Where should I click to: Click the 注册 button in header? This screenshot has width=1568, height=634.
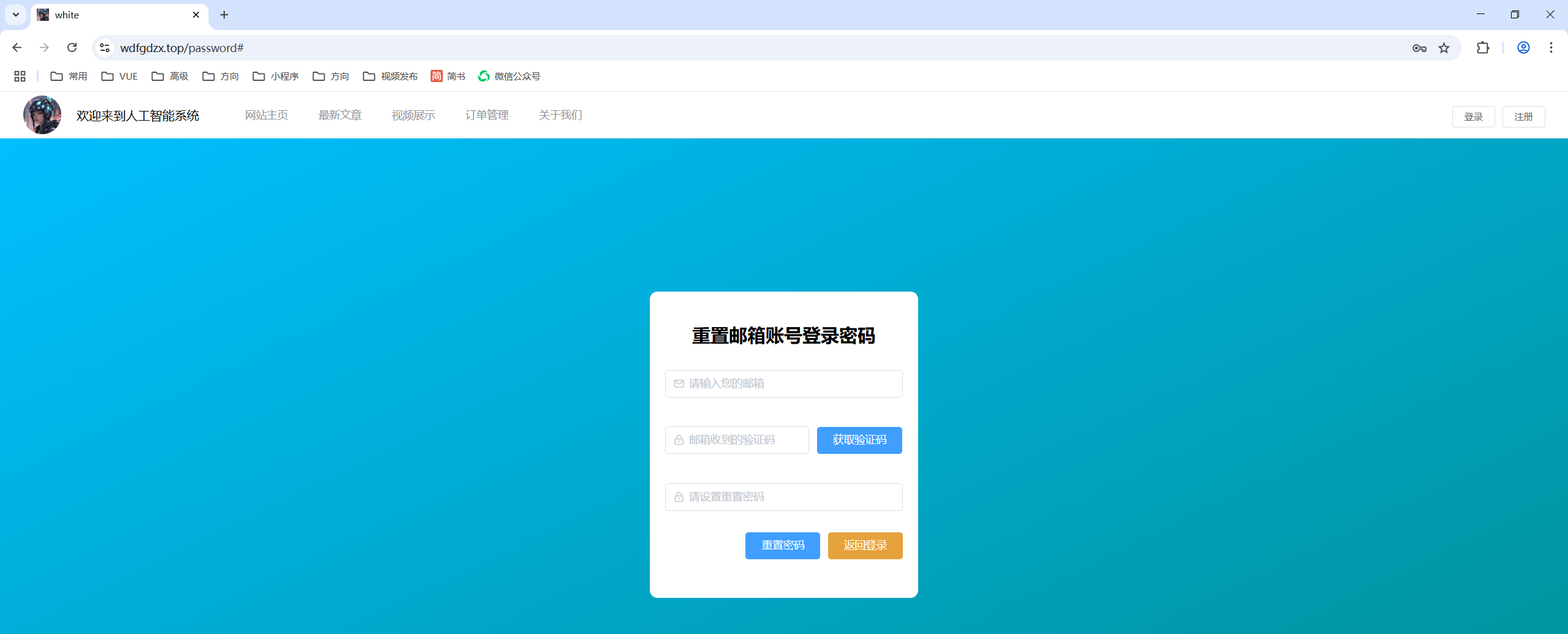tap(1523, 116)
